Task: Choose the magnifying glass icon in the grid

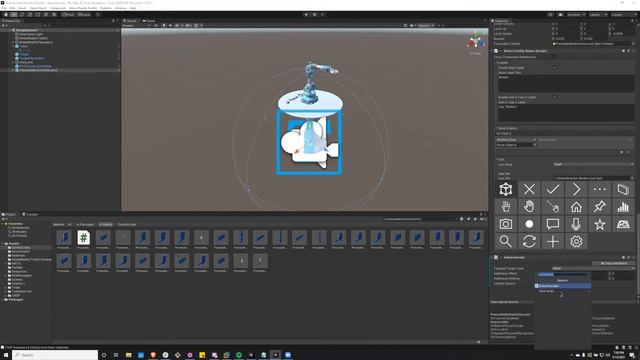Action: (x=506, y=242)
